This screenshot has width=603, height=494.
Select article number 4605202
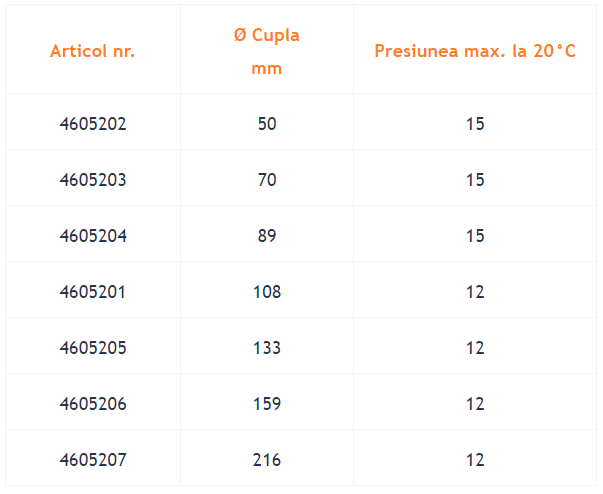click(x=93, y=124)
